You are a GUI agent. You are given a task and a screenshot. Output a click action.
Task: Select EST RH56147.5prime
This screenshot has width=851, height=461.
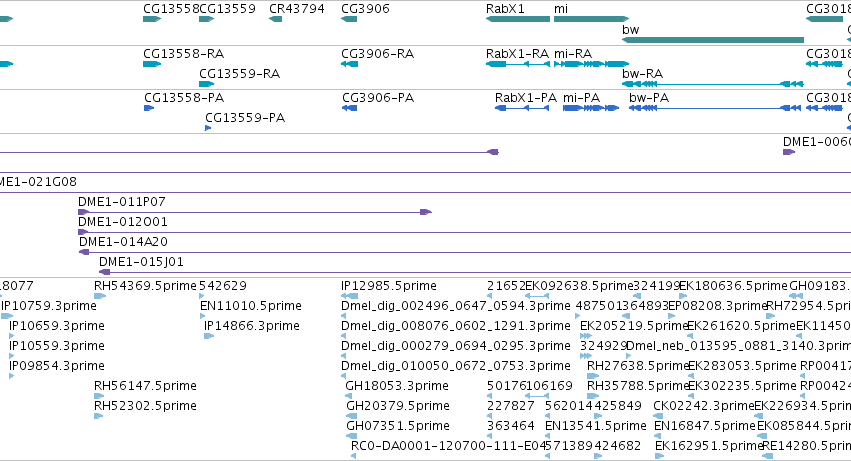tap(99, 396)
